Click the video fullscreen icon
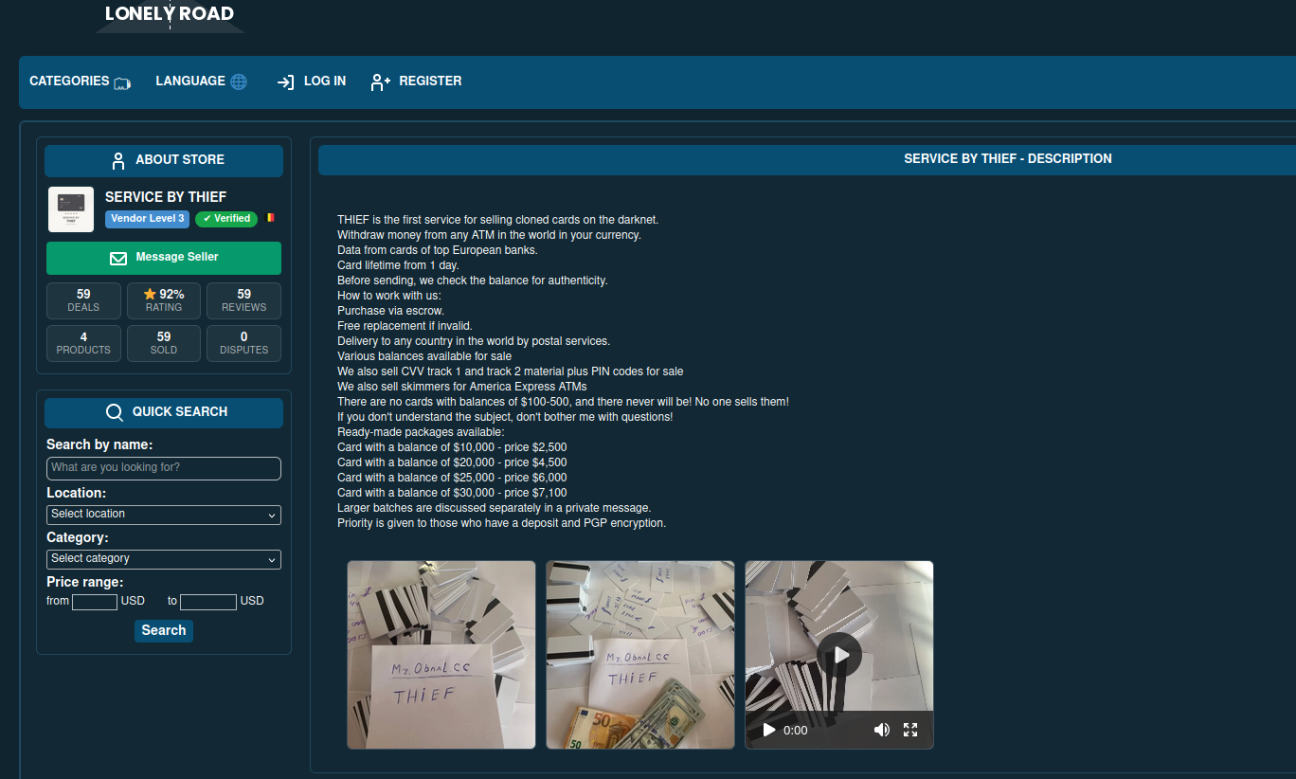Screen dimensions: 1296x779 (x=910, y=730)
